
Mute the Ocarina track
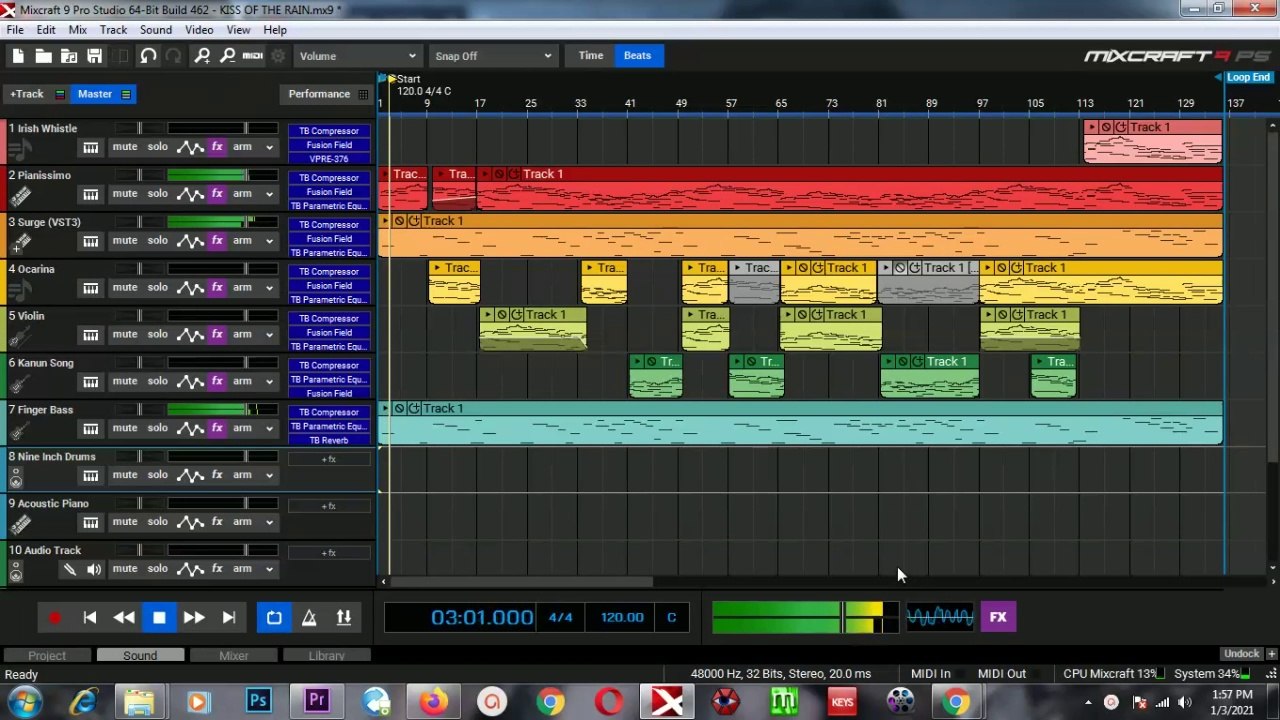[125, 288]
